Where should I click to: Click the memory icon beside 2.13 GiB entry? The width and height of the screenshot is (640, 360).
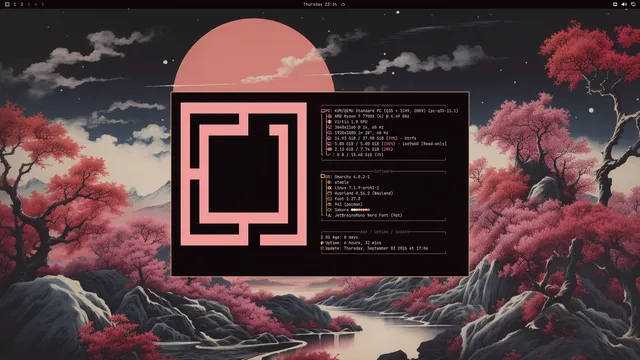click(329, 149)
